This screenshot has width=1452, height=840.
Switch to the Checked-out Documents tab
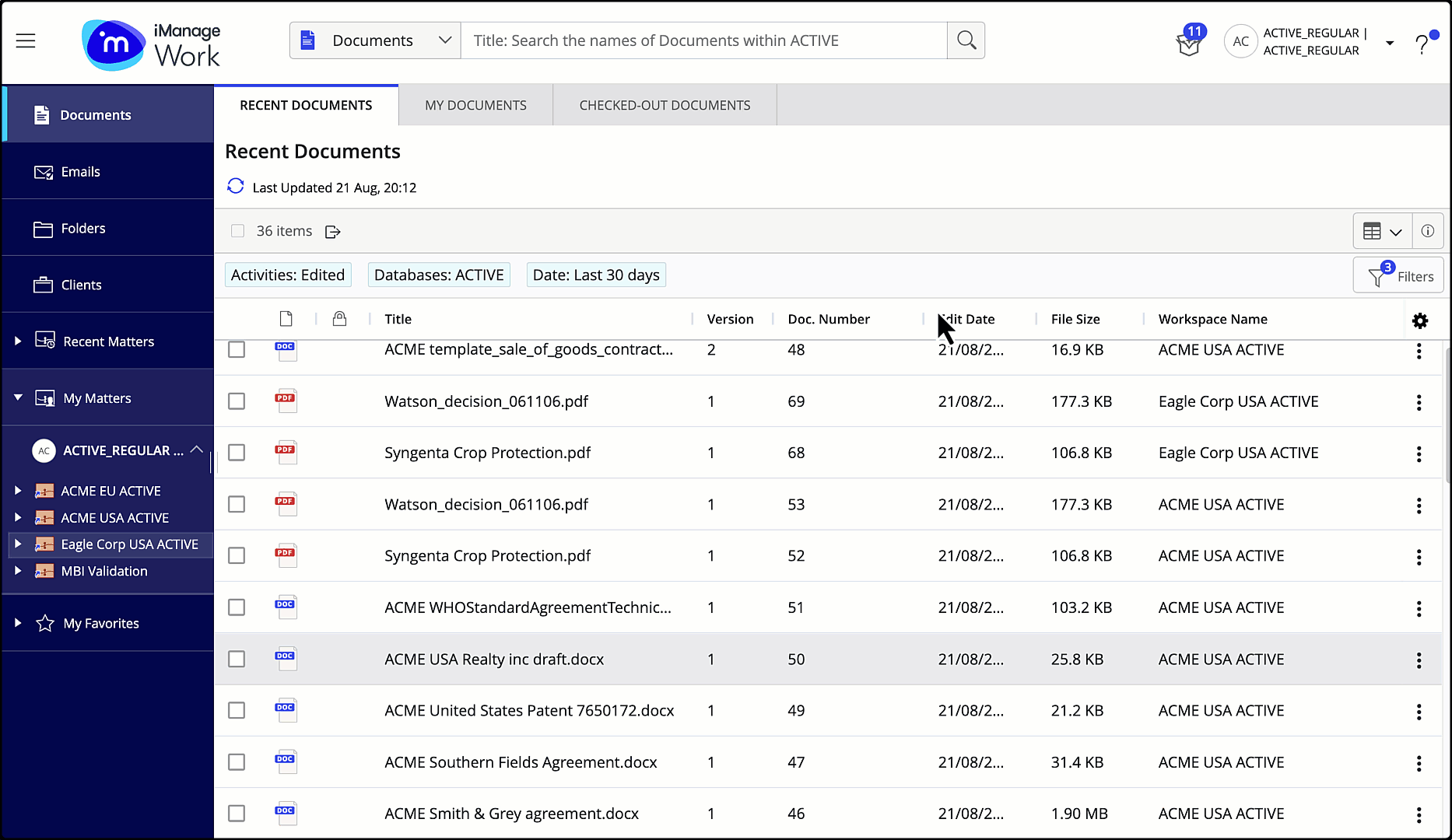pyautogui.click(x=664, y=104)
